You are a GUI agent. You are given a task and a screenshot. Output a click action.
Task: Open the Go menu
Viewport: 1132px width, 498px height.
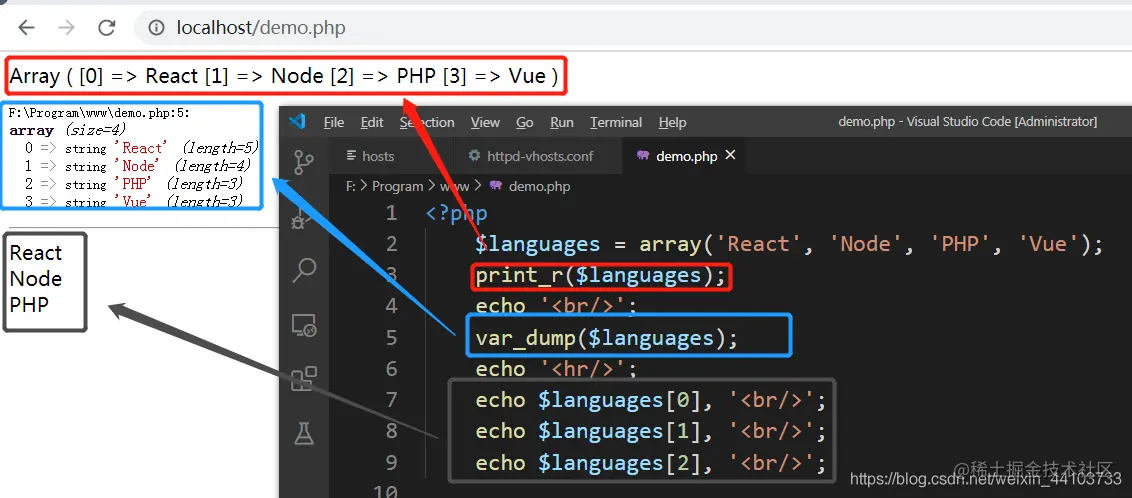tap(525, 123)
